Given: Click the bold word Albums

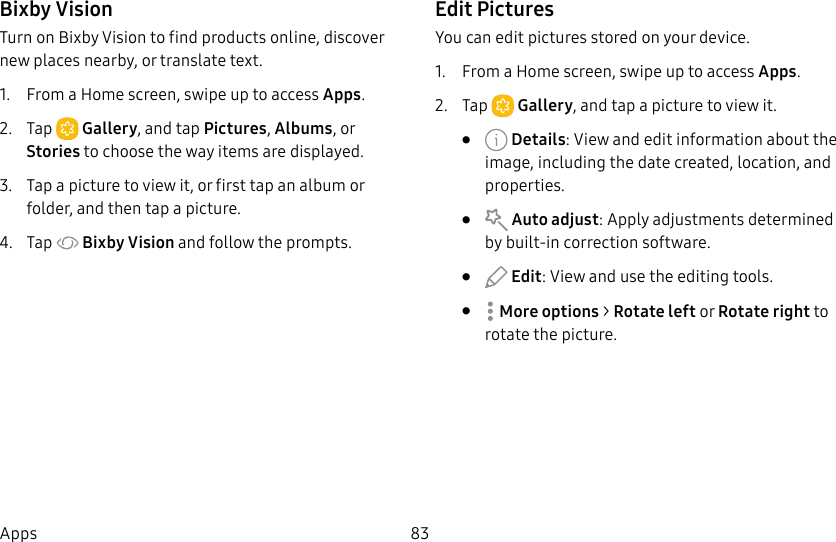Looking at the screenshot, I should click(x=303, y=129).
